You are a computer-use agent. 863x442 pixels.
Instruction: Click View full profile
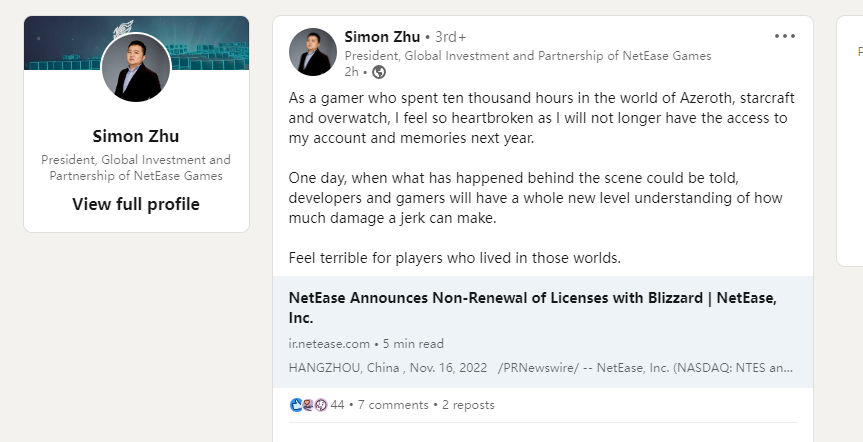tap(136, 204)
